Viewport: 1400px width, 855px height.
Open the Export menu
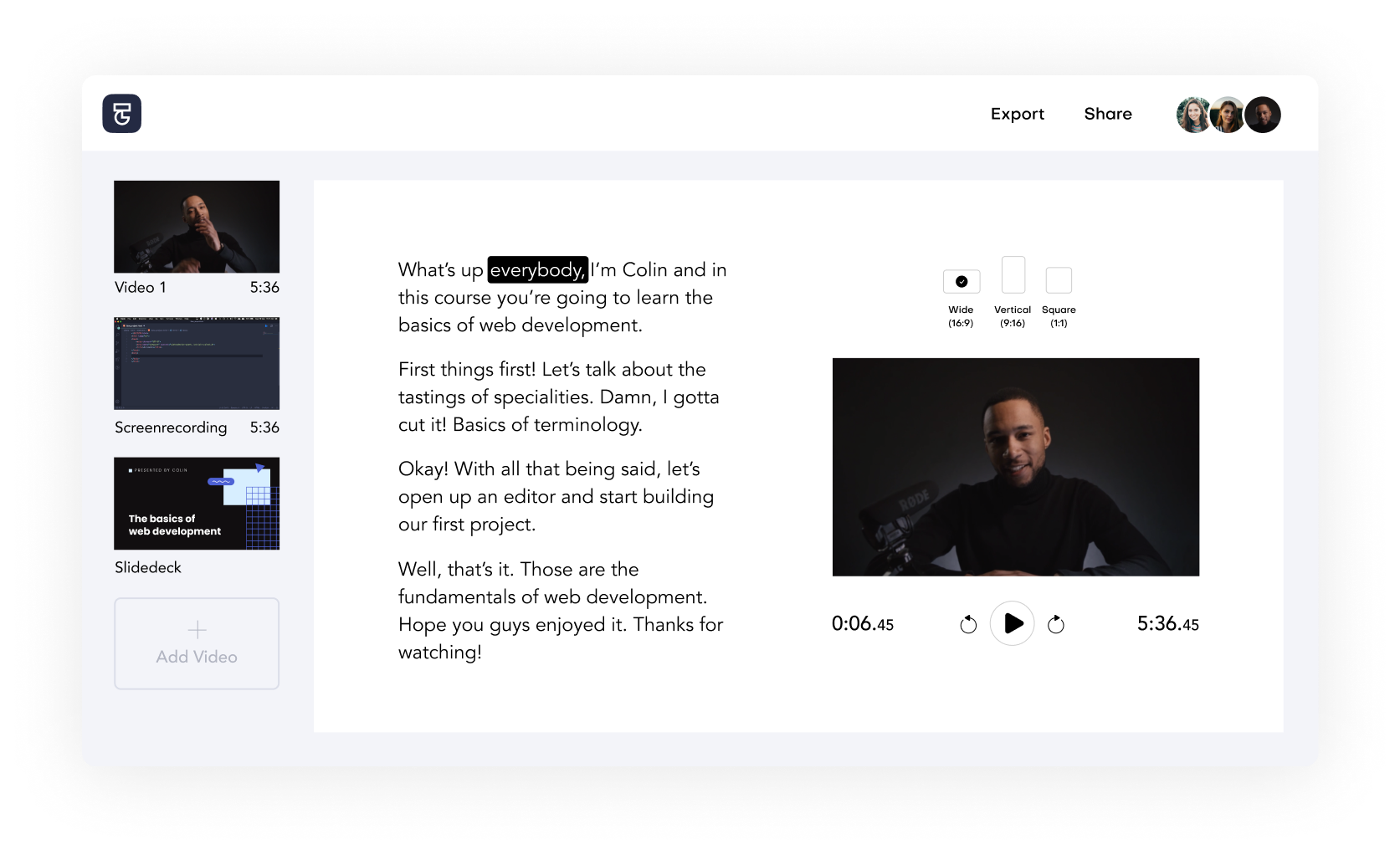tap(1018, 114)
